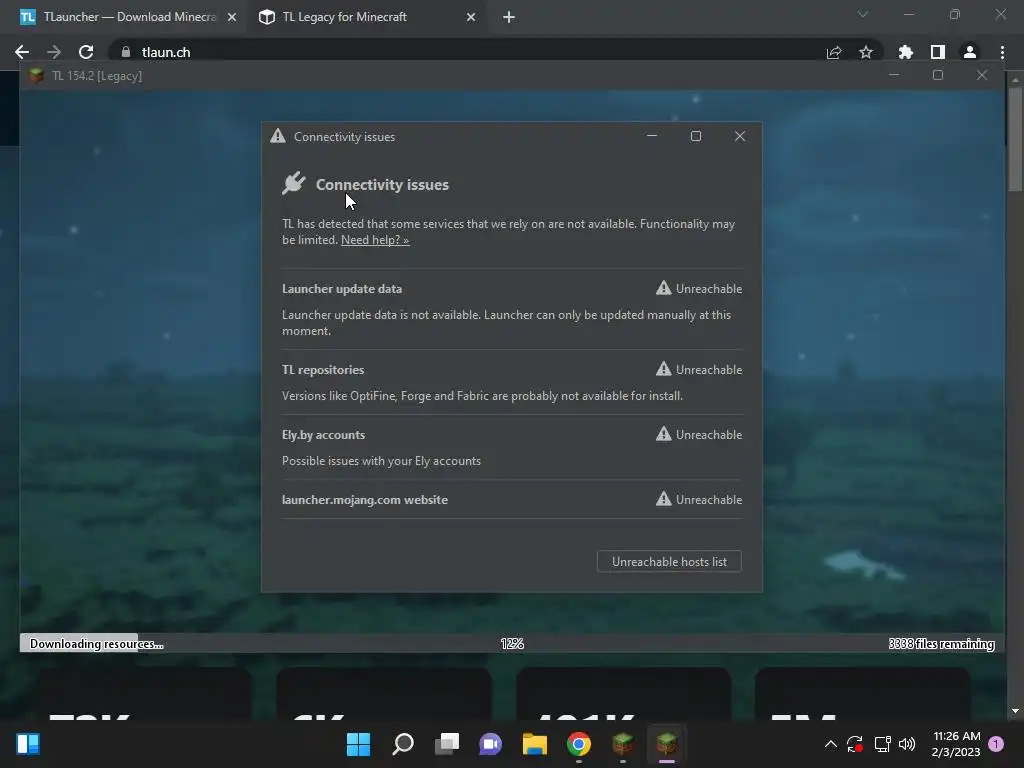The width and height of the screenshot is (1024, 768).
Task: Maximize the Connectivity issues dialog
Action: coord(696,136)
